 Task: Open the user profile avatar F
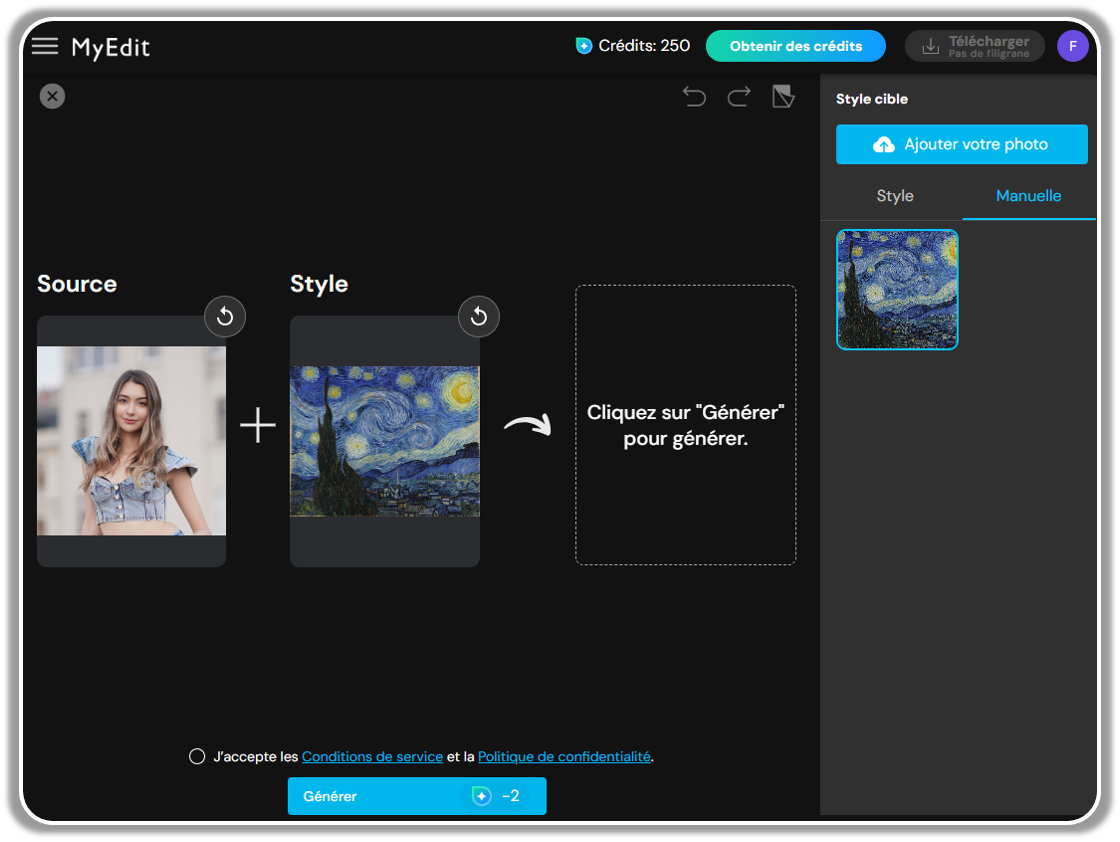(x=1072, y=46)
